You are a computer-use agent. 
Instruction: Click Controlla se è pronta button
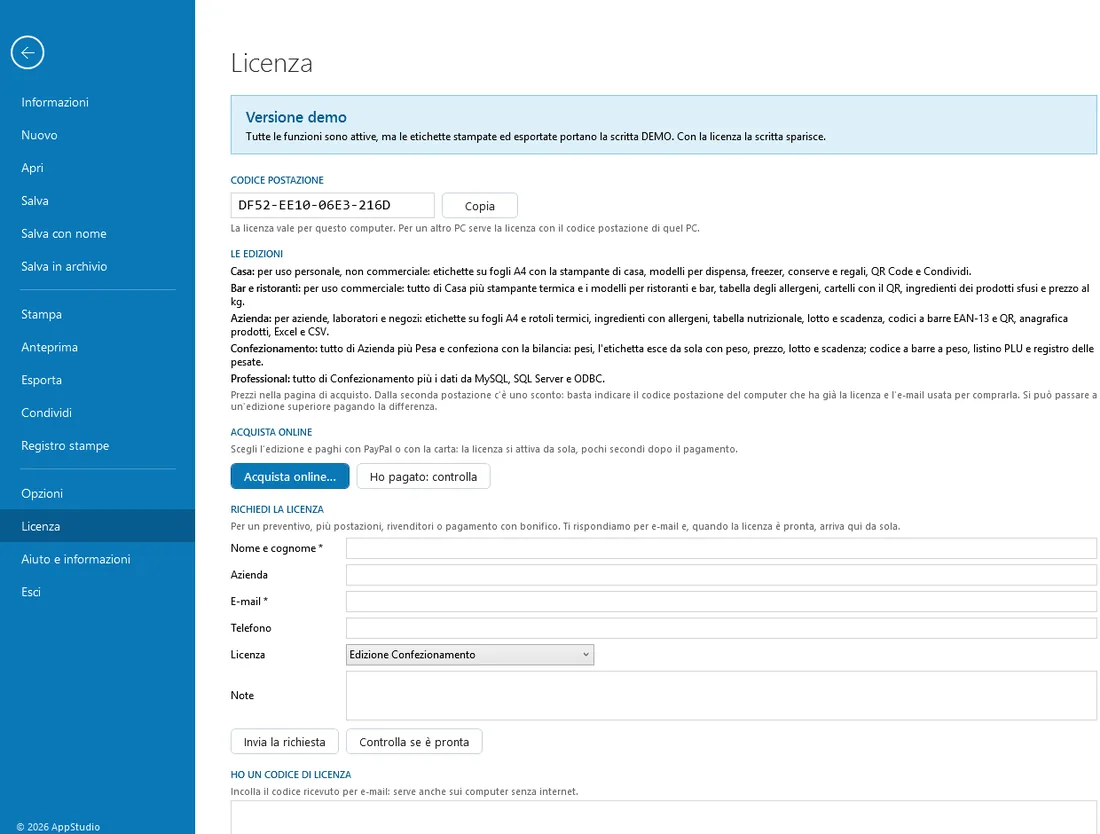pyautogui.click(x=414, y=742)
